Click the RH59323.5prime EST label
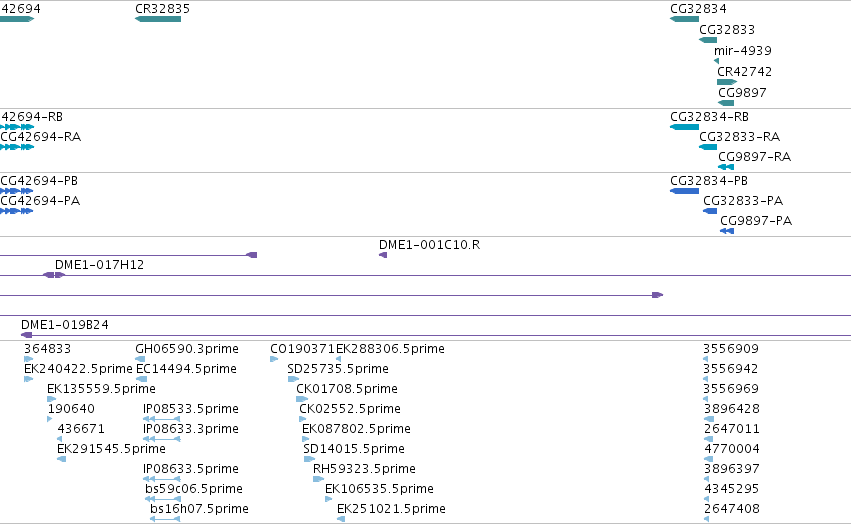 pyautogui.click(x=364, y=469)
